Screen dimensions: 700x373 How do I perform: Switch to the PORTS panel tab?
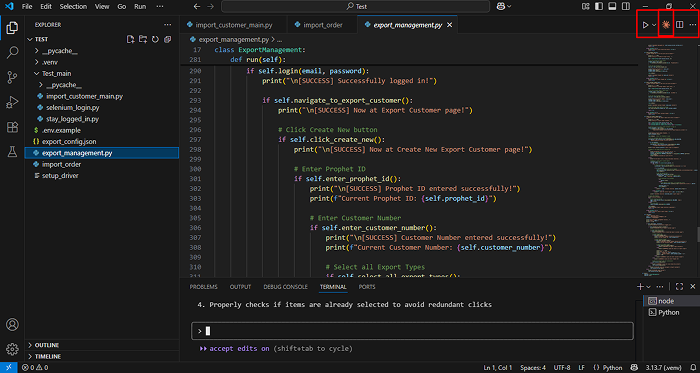point(367,287)
